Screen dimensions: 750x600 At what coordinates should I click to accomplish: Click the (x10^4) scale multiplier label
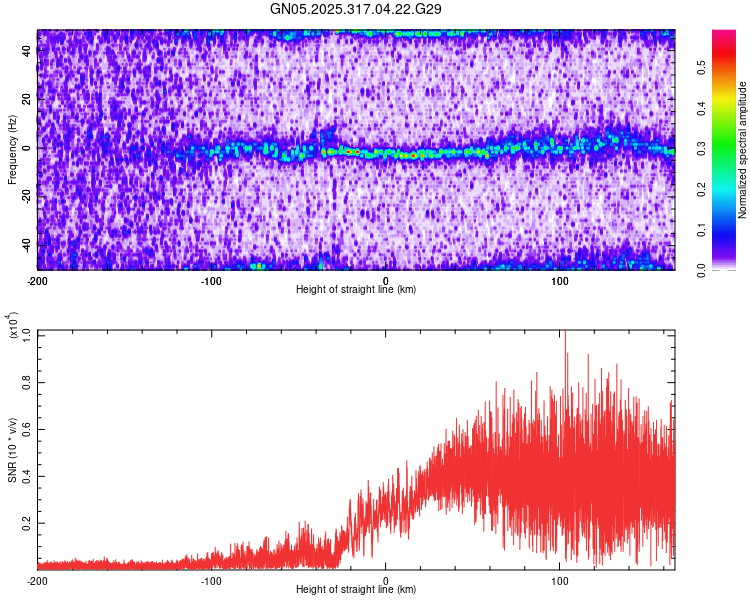[x=14, y=327]
